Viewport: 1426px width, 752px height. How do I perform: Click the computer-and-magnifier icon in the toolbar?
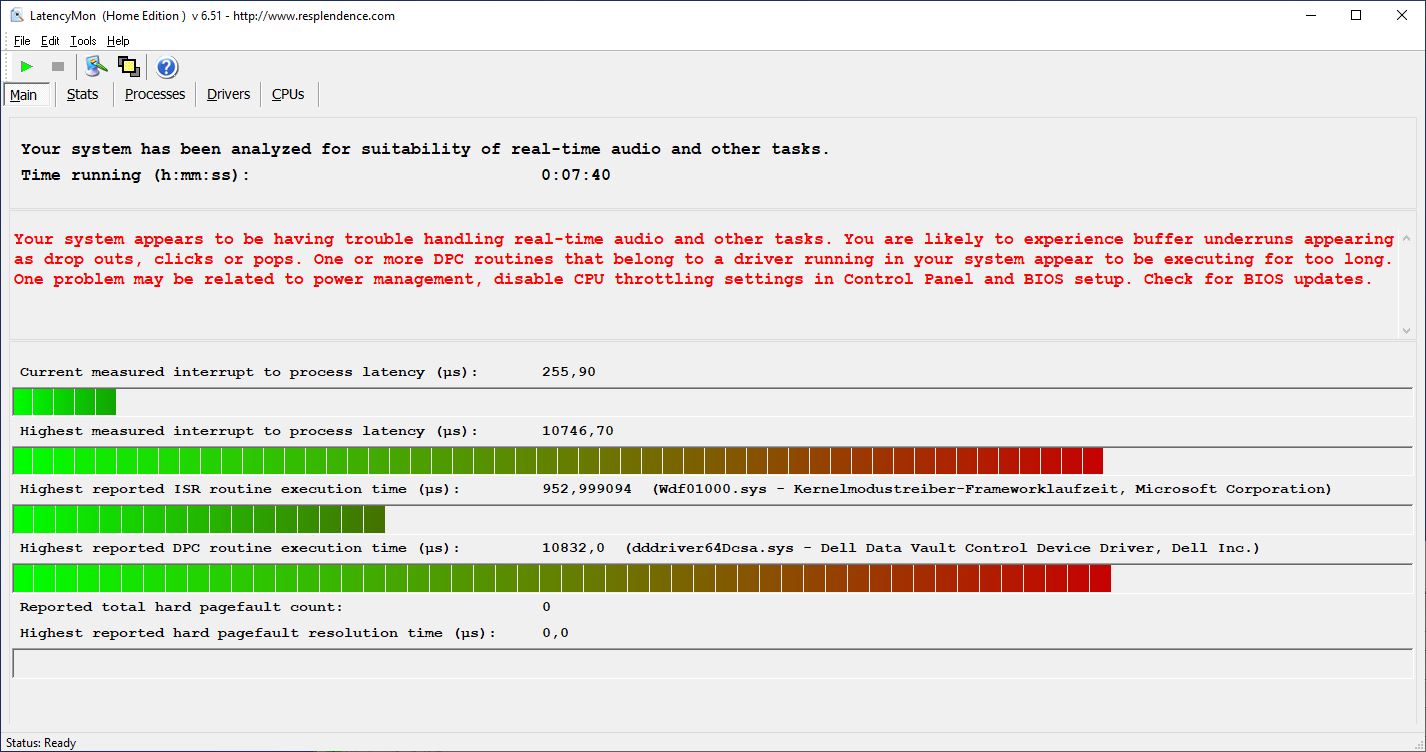tap(96, 67)
